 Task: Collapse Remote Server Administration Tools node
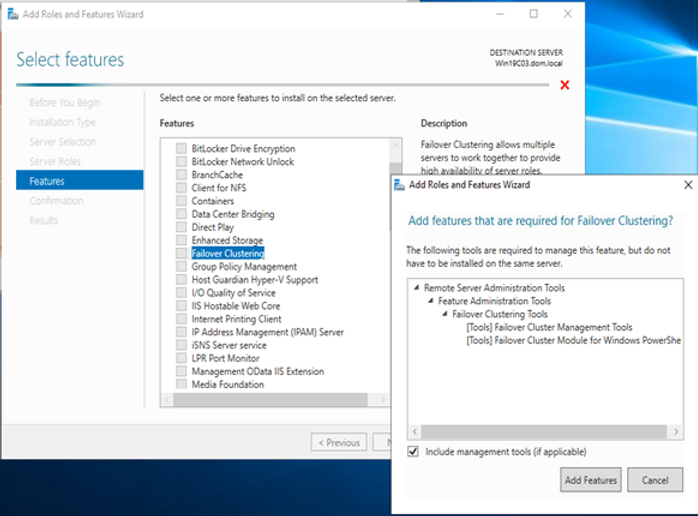pos(417,288)
